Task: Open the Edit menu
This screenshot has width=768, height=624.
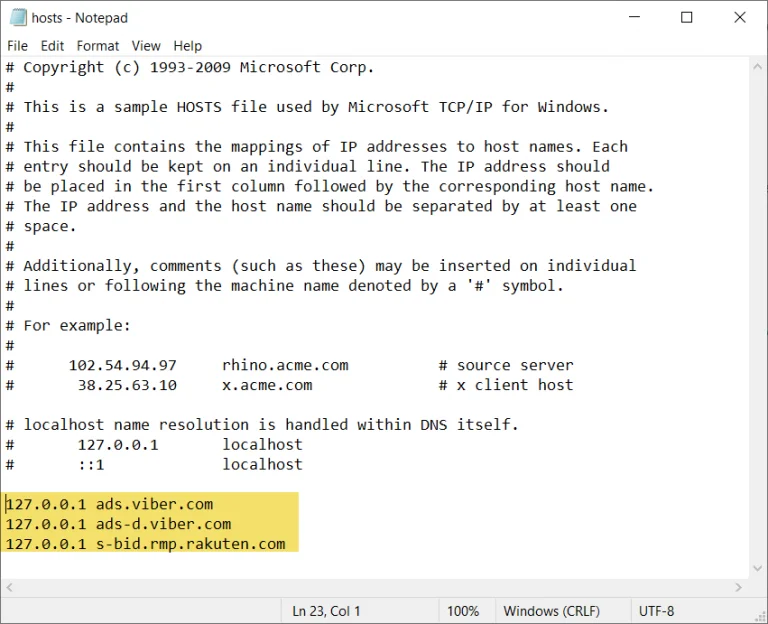Action: click(x=52, y=46)
